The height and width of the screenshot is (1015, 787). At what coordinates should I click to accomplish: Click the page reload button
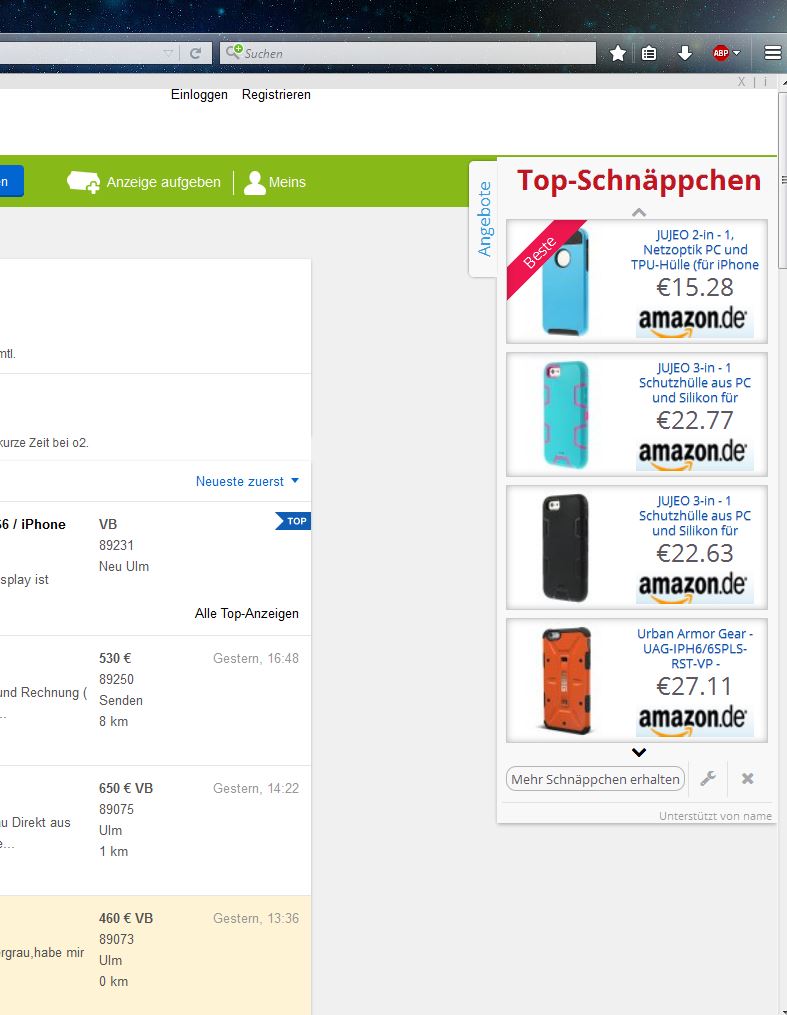point(196,54)
